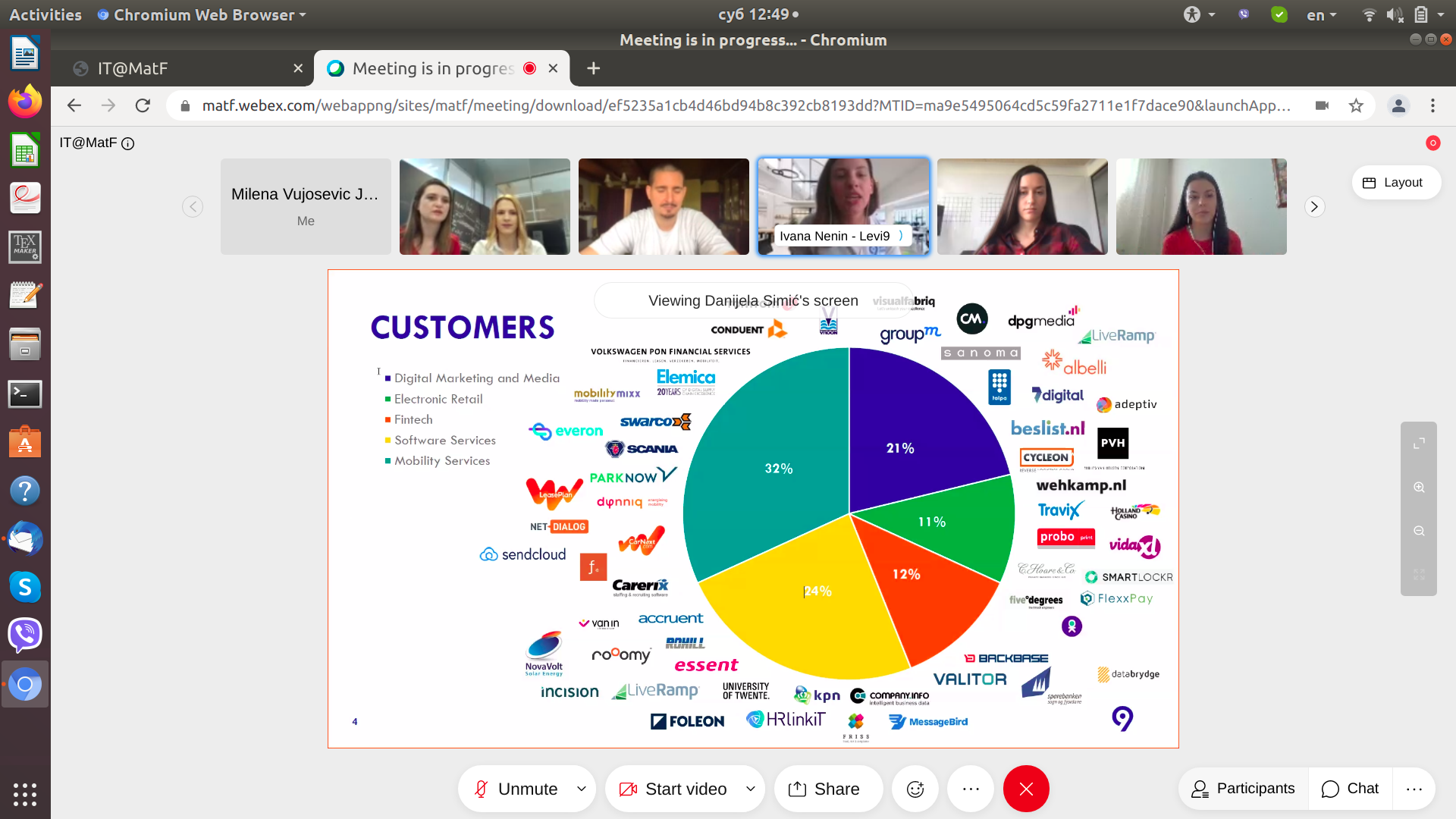Screen dimensions: 1456x819
Task: Open Viber from the dock
Action: [25, 635]
